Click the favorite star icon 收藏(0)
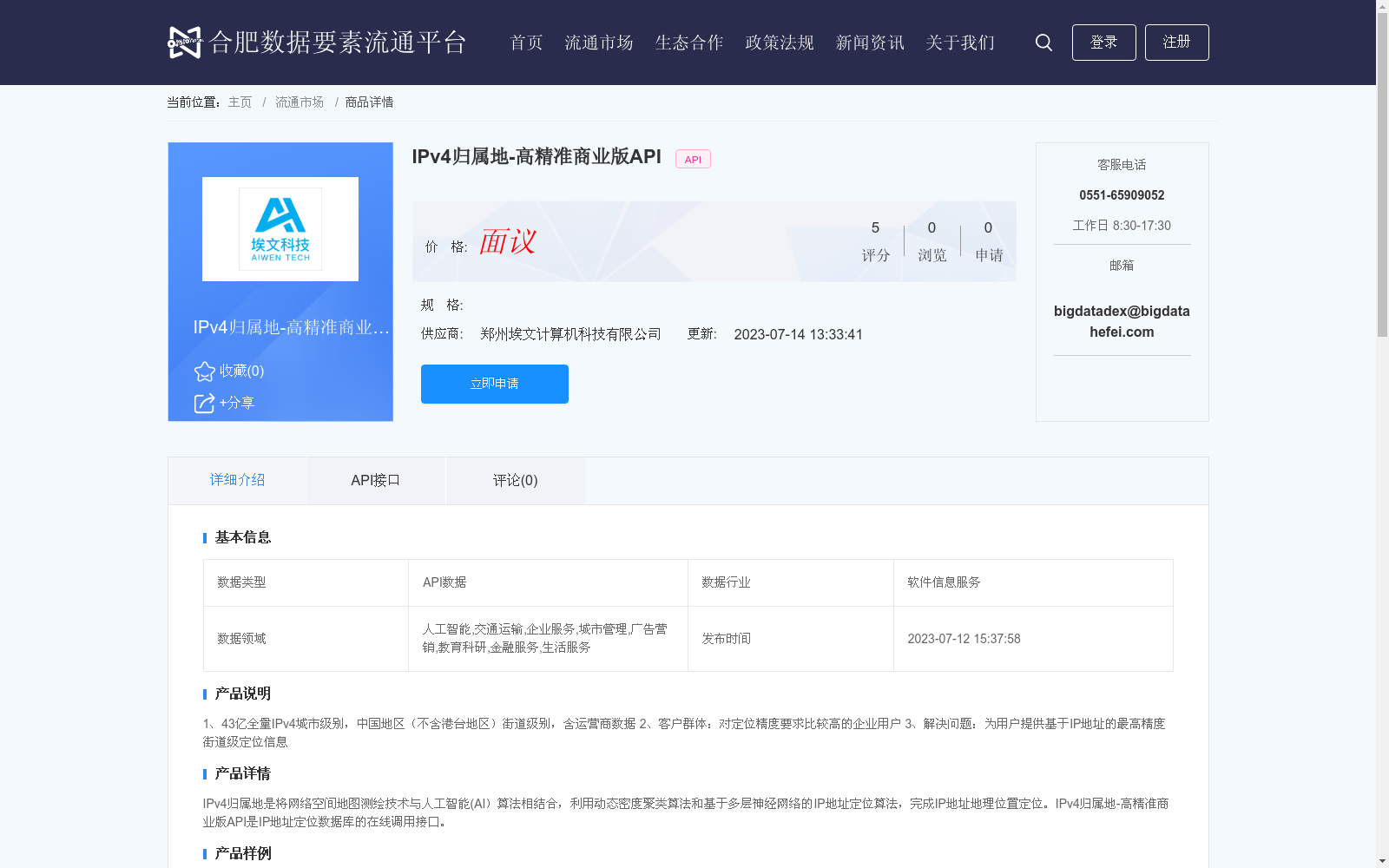Viewport: 1389px width, 868px height. (205, 372)
